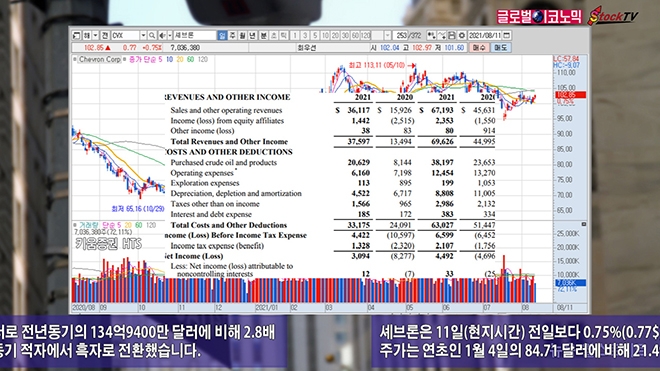Switch chart to monthly (월) period

pos(242,35)
